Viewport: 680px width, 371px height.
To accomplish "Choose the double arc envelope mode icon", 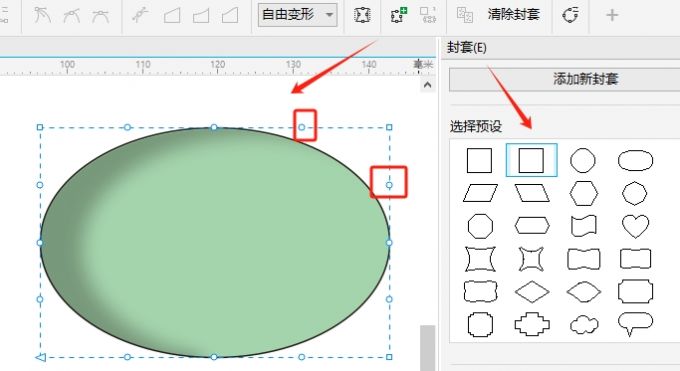I will (230, 16).
